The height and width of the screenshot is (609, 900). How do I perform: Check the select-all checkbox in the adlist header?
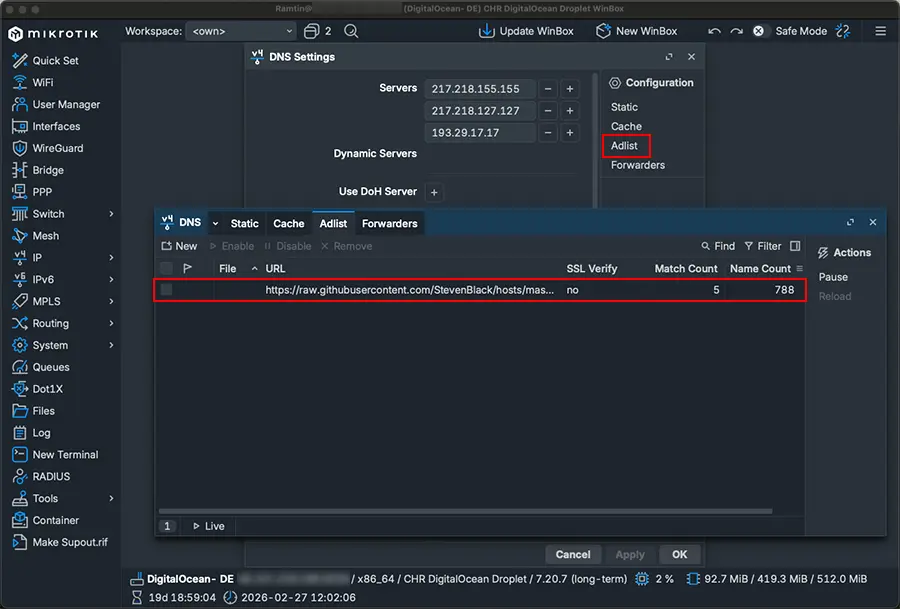166,268
